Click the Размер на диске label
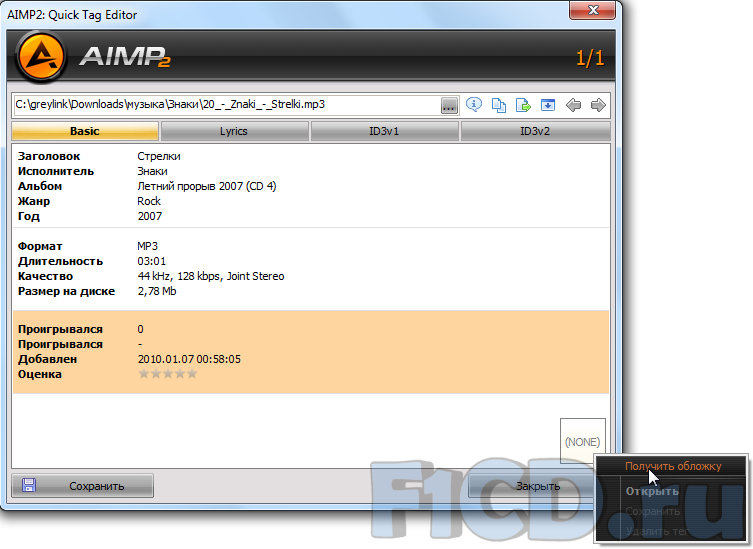753x549 pixels. tap(66, 291)
